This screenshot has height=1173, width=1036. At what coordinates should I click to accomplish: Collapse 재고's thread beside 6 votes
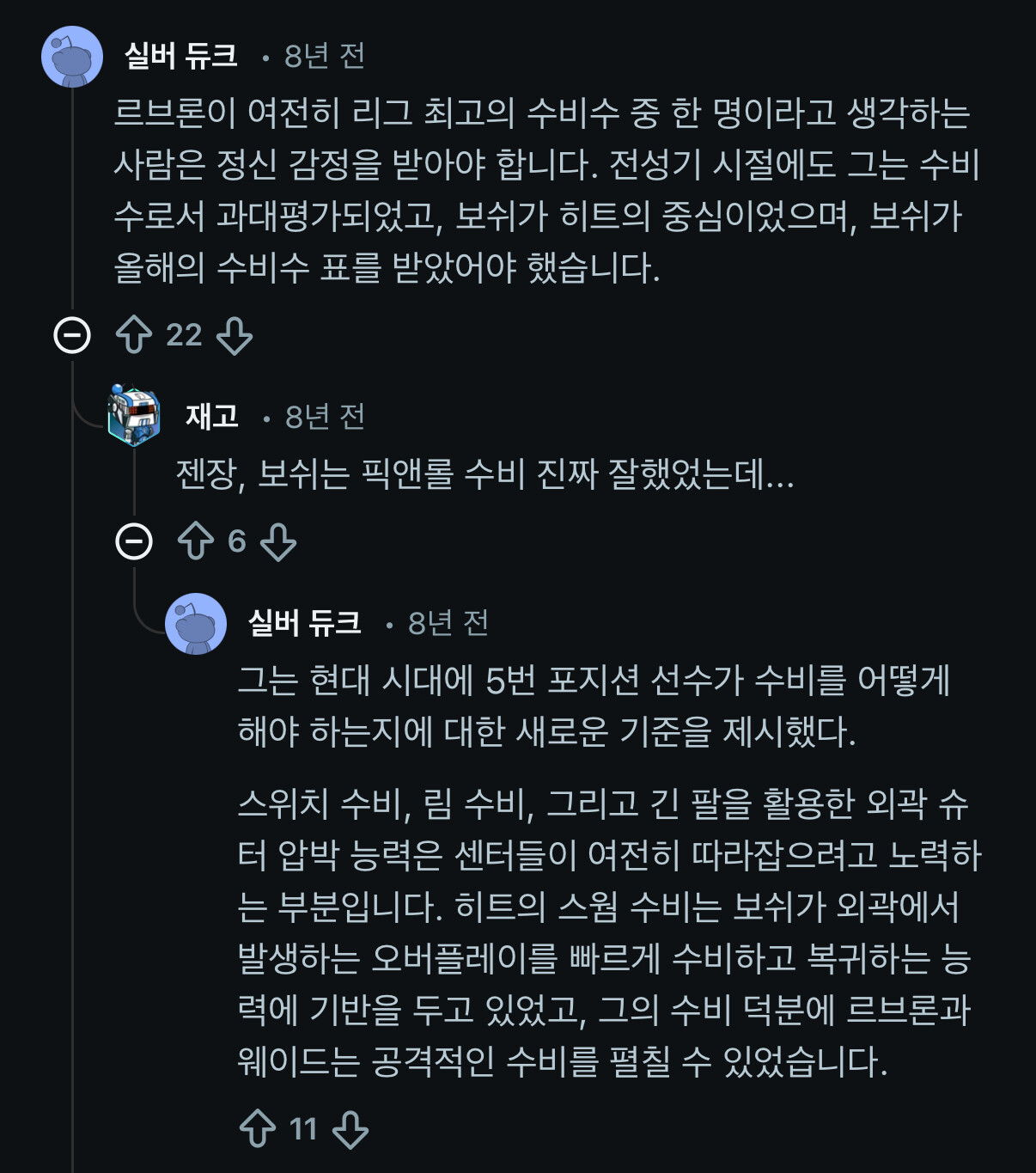pyautogui.click(x=134, y=541)
